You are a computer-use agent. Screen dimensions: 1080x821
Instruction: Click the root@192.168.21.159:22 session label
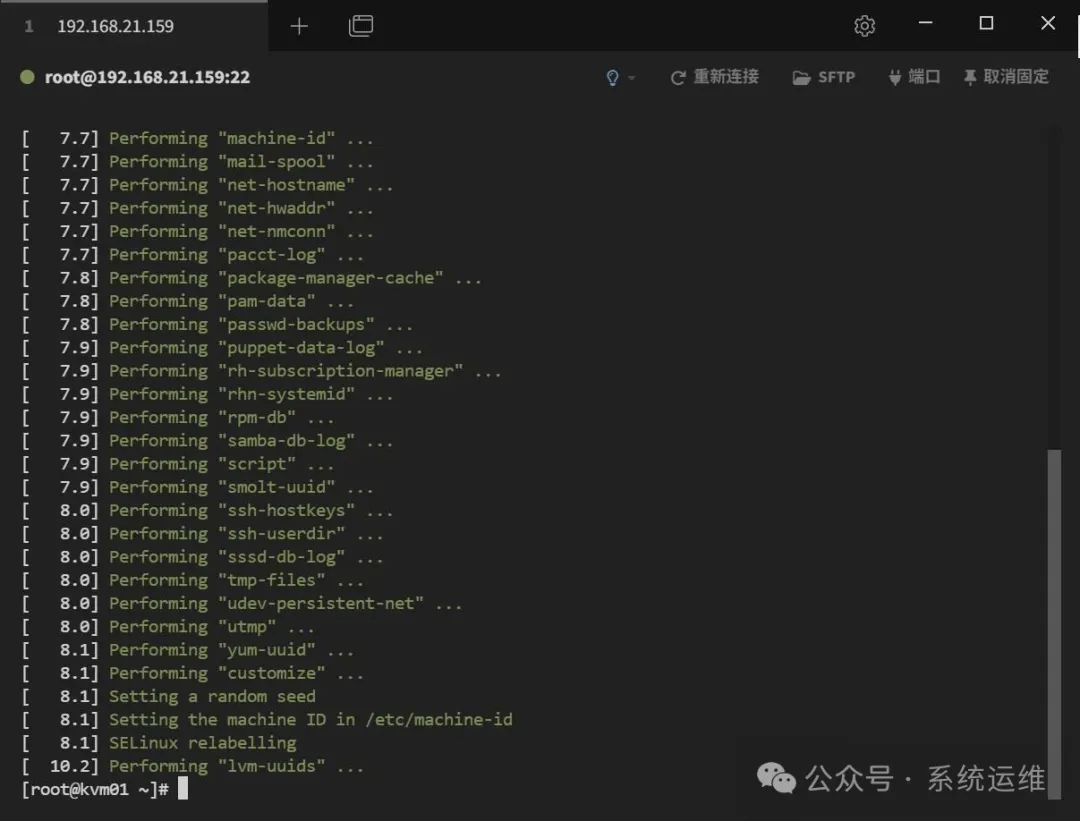point(147,77)
